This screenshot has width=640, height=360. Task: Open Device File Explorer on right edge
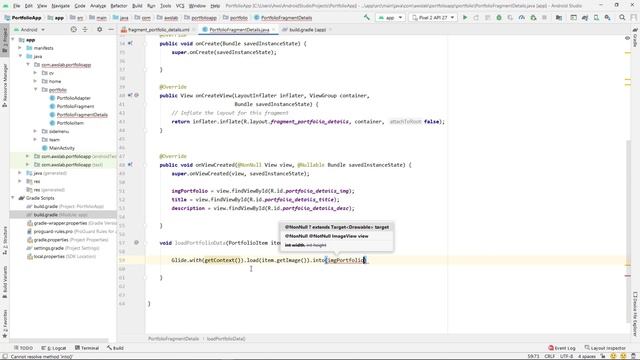pyautogui.click(x=635, y=313)
